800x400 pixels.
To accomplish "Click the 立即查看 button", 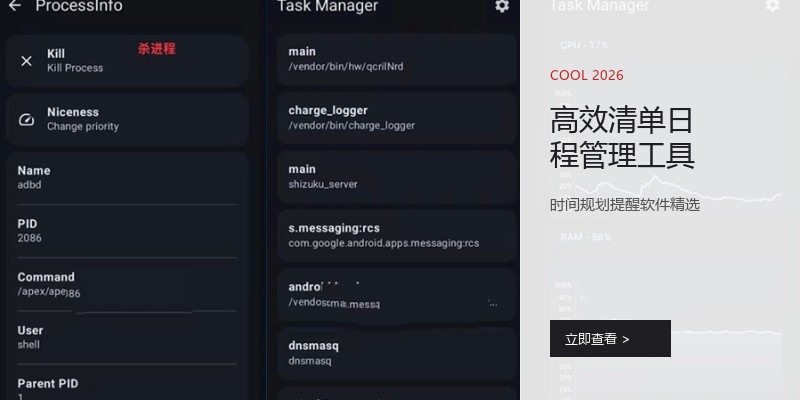I will click(x=610, y=339).
